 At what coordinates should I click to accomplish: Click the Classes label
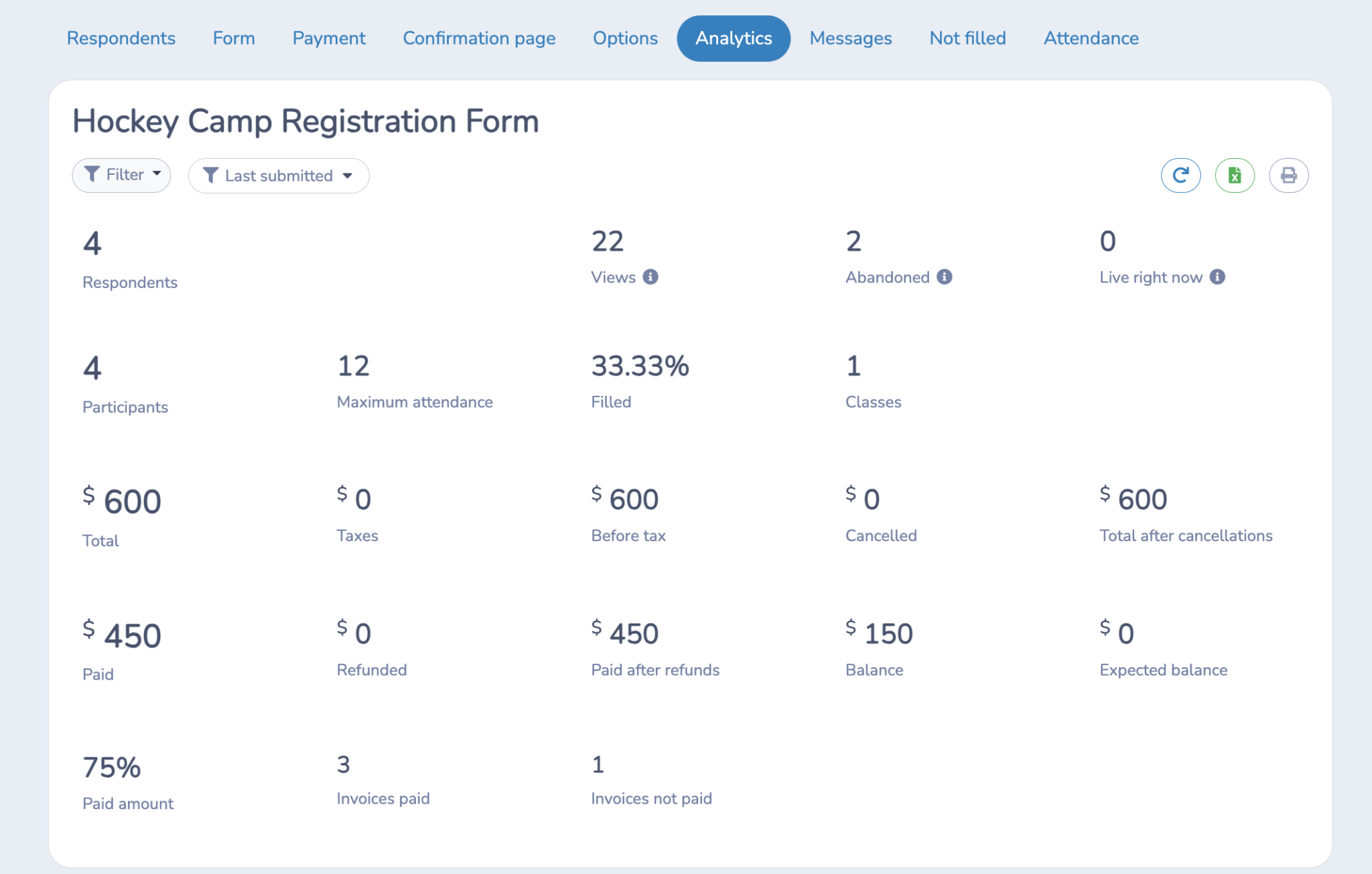tap(874, 402)
